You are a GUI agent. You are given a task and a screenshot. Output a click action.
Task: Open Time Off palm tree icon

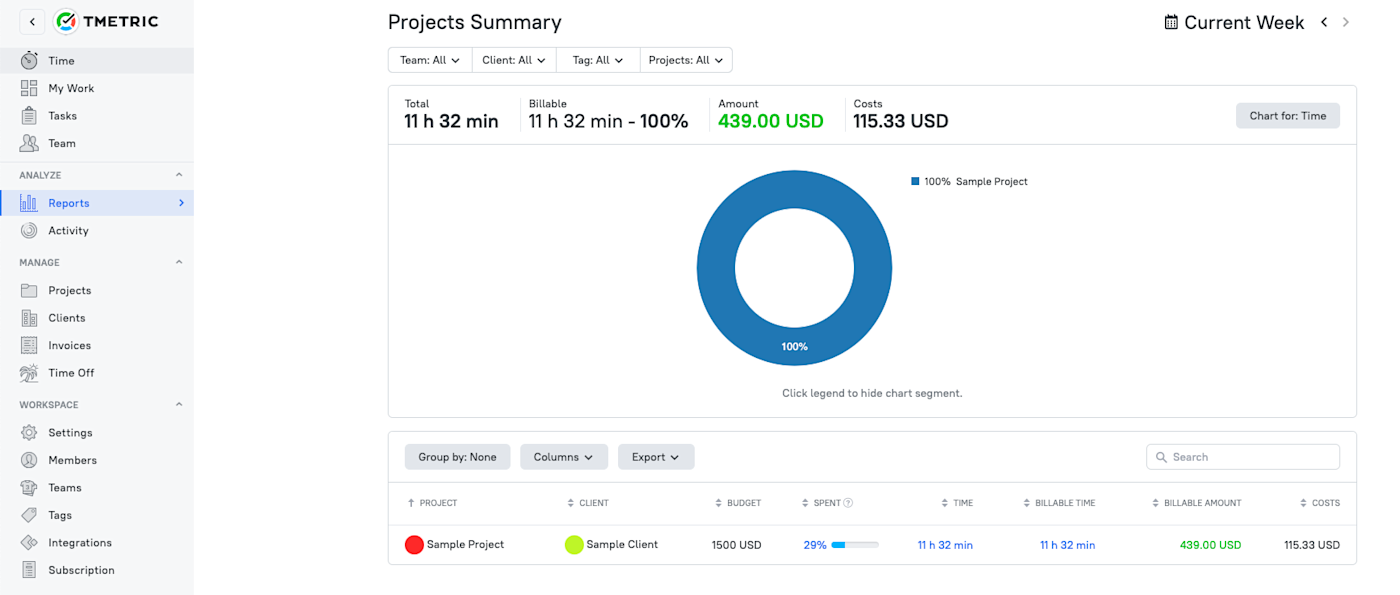(29, 373)
